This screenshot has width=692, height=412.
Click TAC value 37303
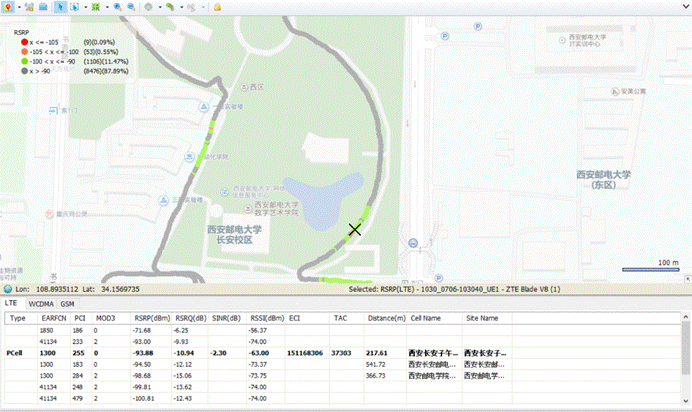pyautogui.click(x=341, y=353)
